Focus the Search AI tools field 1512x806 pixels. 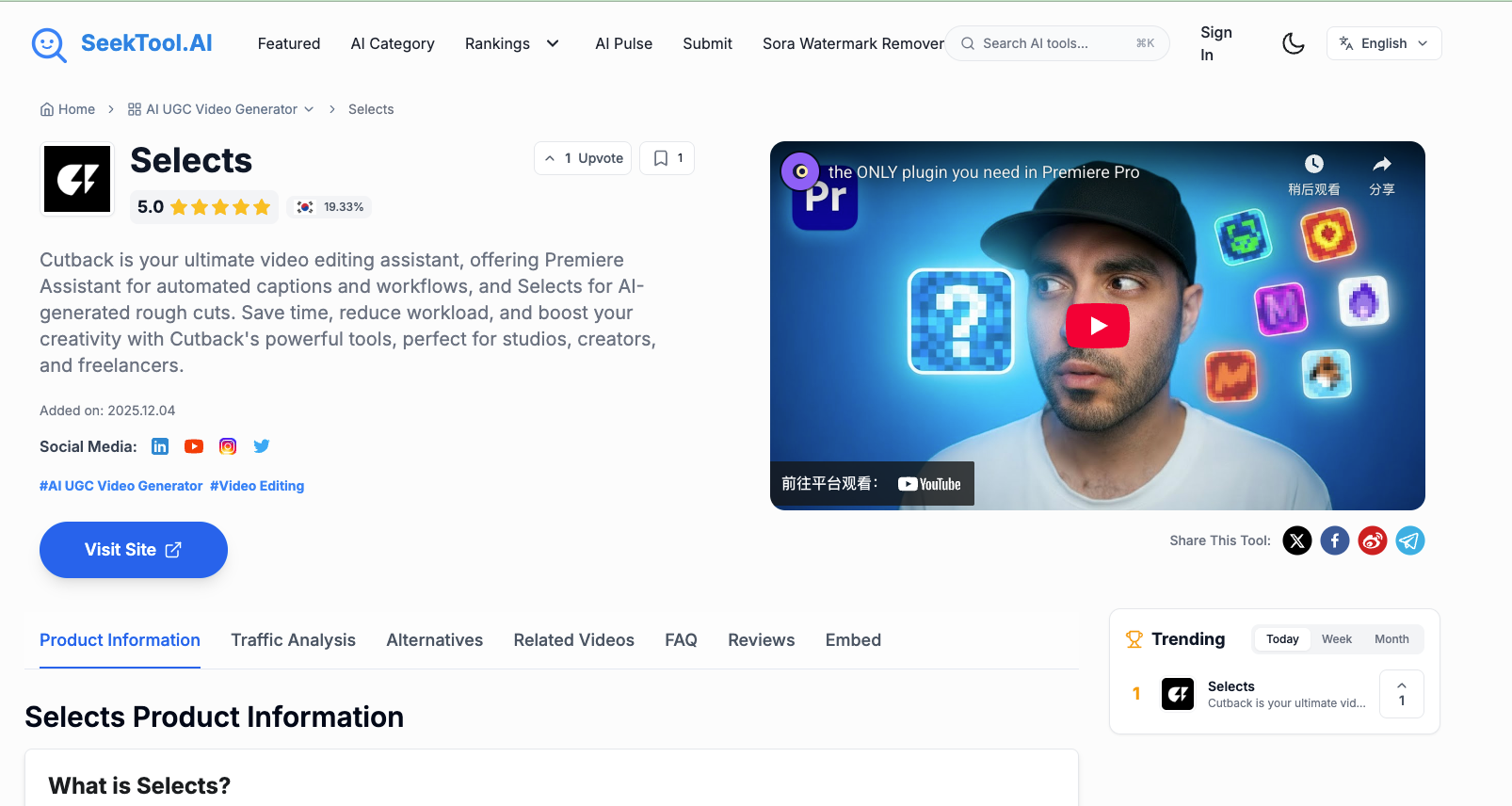pos(1057,43)
